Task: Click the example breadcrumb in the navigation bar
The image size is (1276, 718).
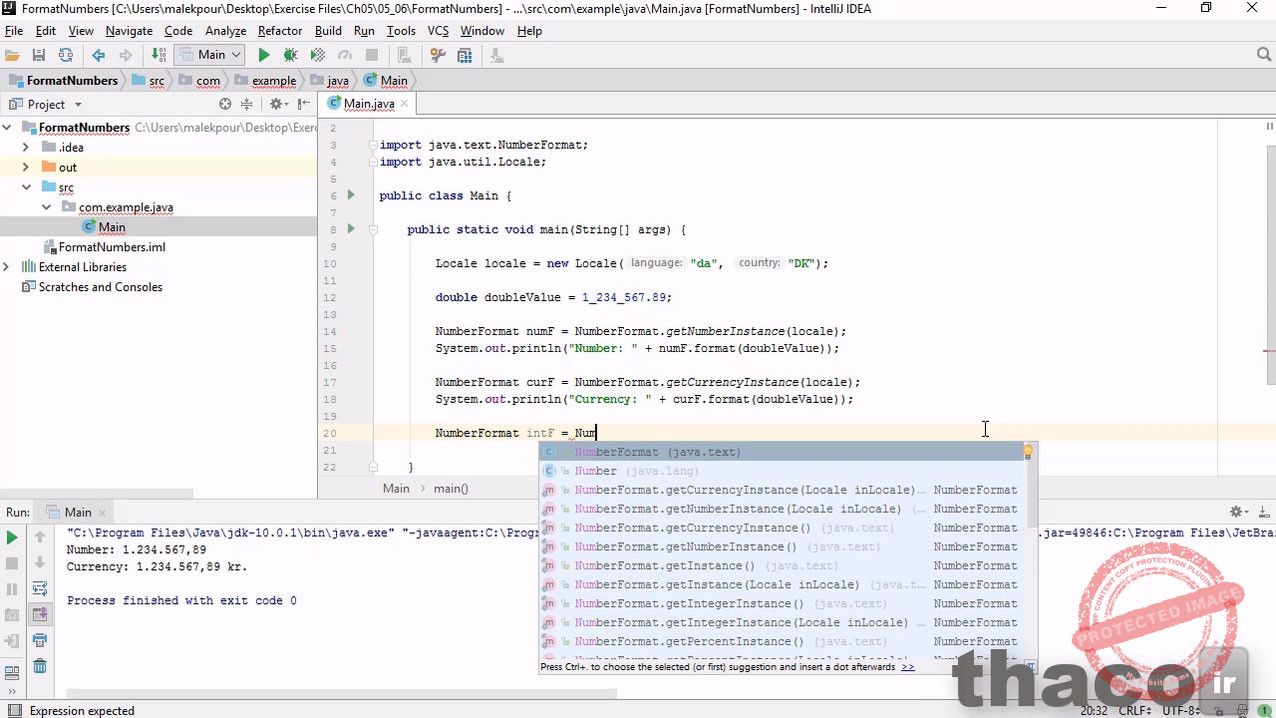Action: [x=273, y=81]
